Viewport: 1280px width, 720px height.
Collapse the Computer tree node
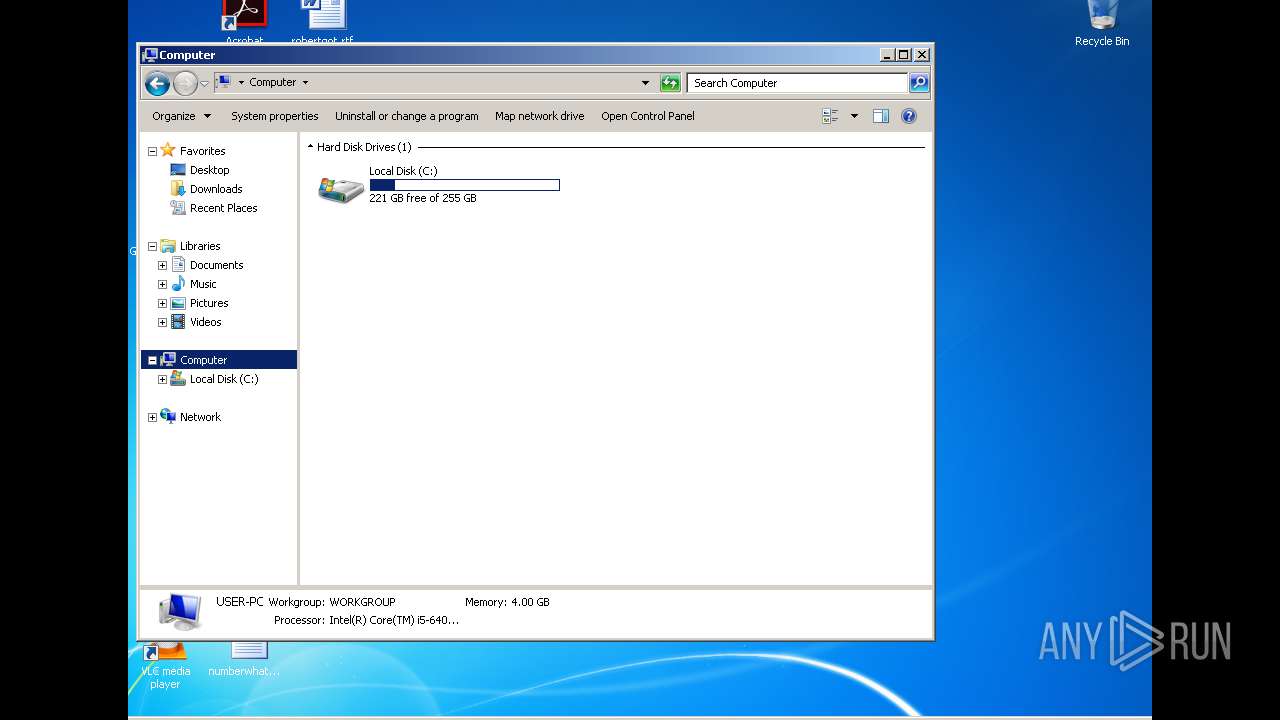[x=152, y=360]
